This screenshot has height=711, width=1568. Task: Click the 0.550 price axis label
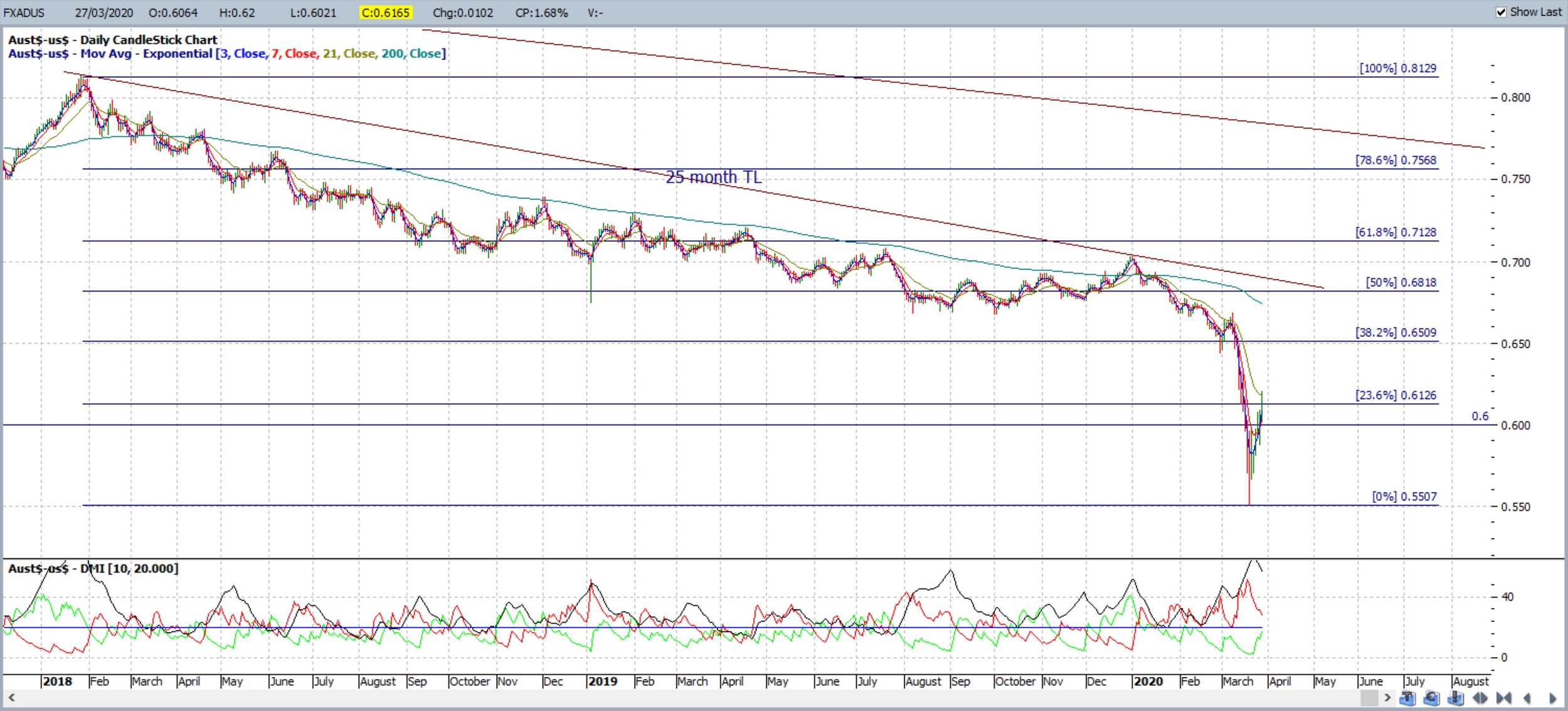1515,507
